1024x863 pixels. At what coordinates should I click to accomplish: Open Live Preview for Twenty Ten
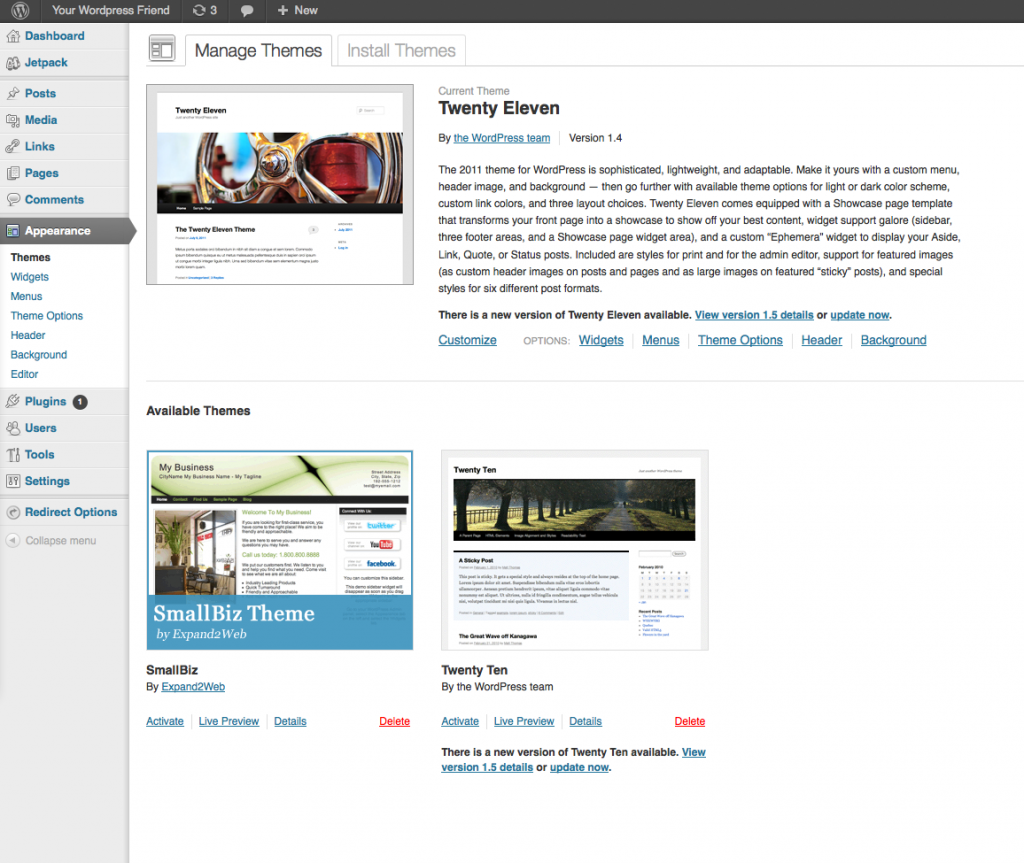coord(524,721)
